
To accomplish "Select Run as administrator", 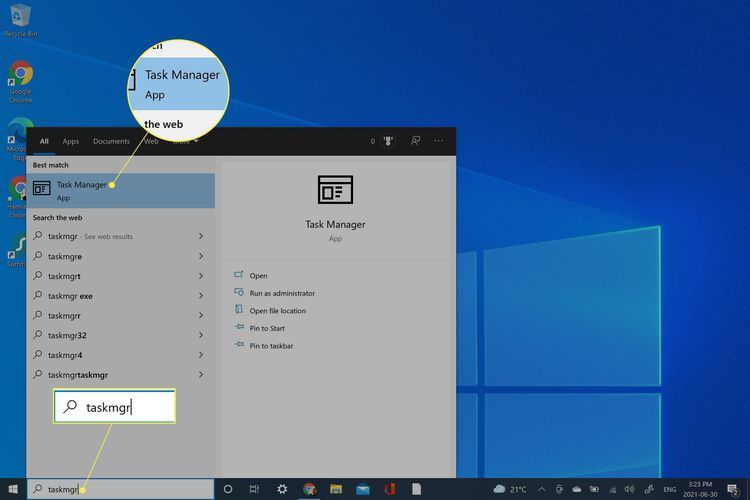I will 282,293.
